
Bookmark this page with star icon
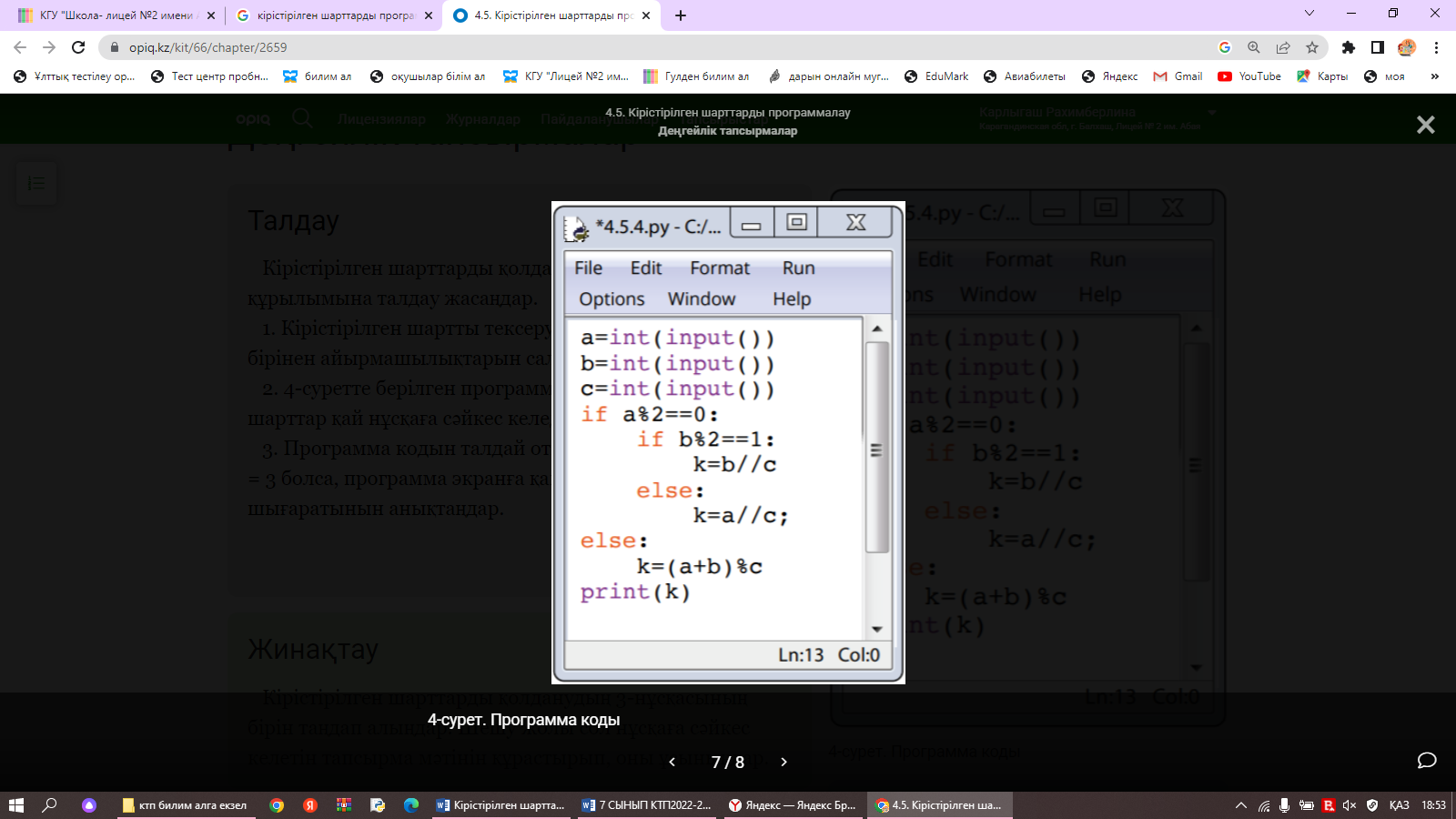pos(1311,47)
